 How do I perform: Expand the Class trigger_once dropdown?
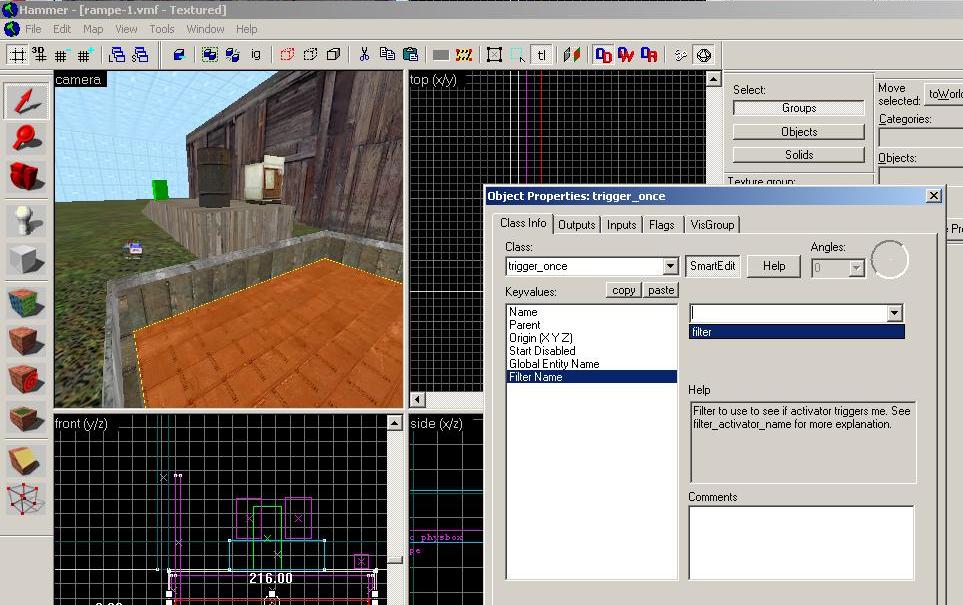(670, 267)
